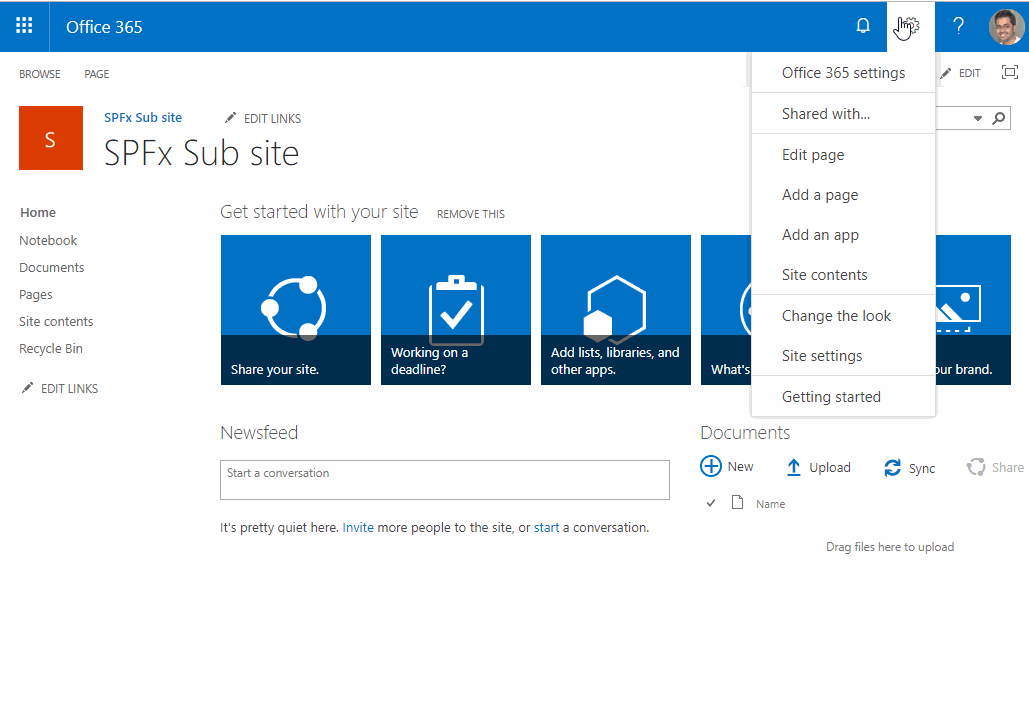Select Site contents in settings menu

pos(843,275)
